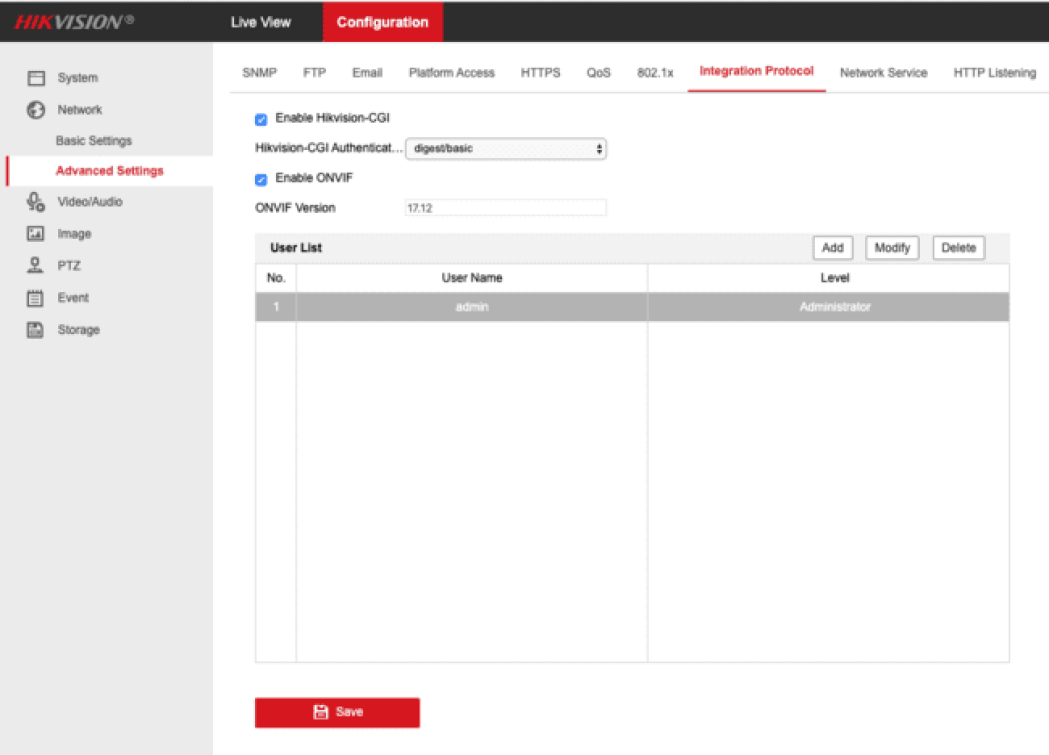The height and width of the screenshot is (755, 1049).
Task: Go to the Network Service tab
Action: [883, 73]
